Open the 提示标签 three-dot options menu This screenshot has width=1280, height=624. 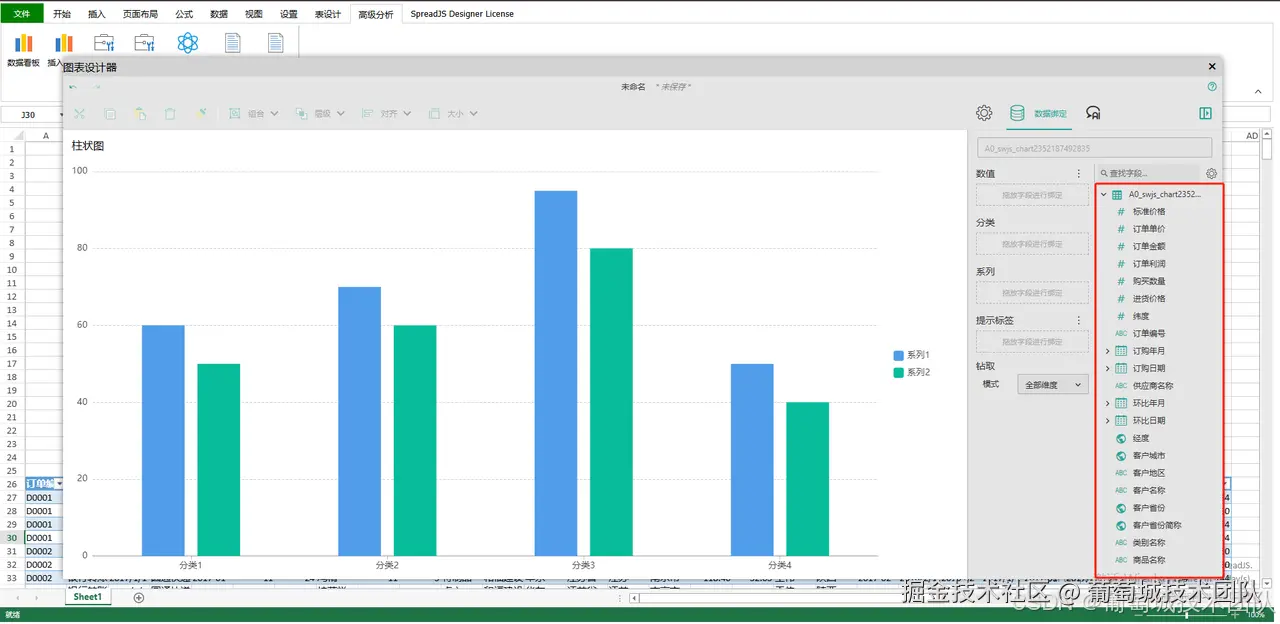(x=1078, y=321)
